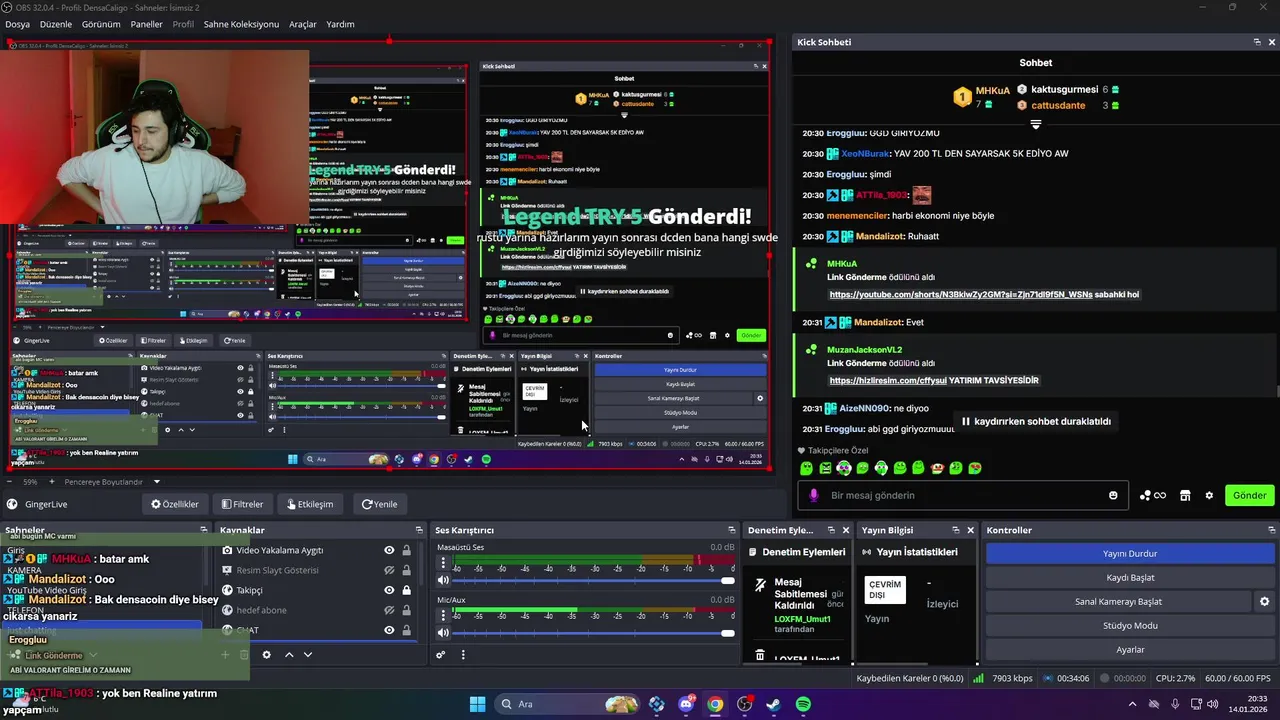The height and width of the screenshot is (720, 1280).
Task: Zoom out preview with minus
Action: pyautogui.click(x=9, y=482)
